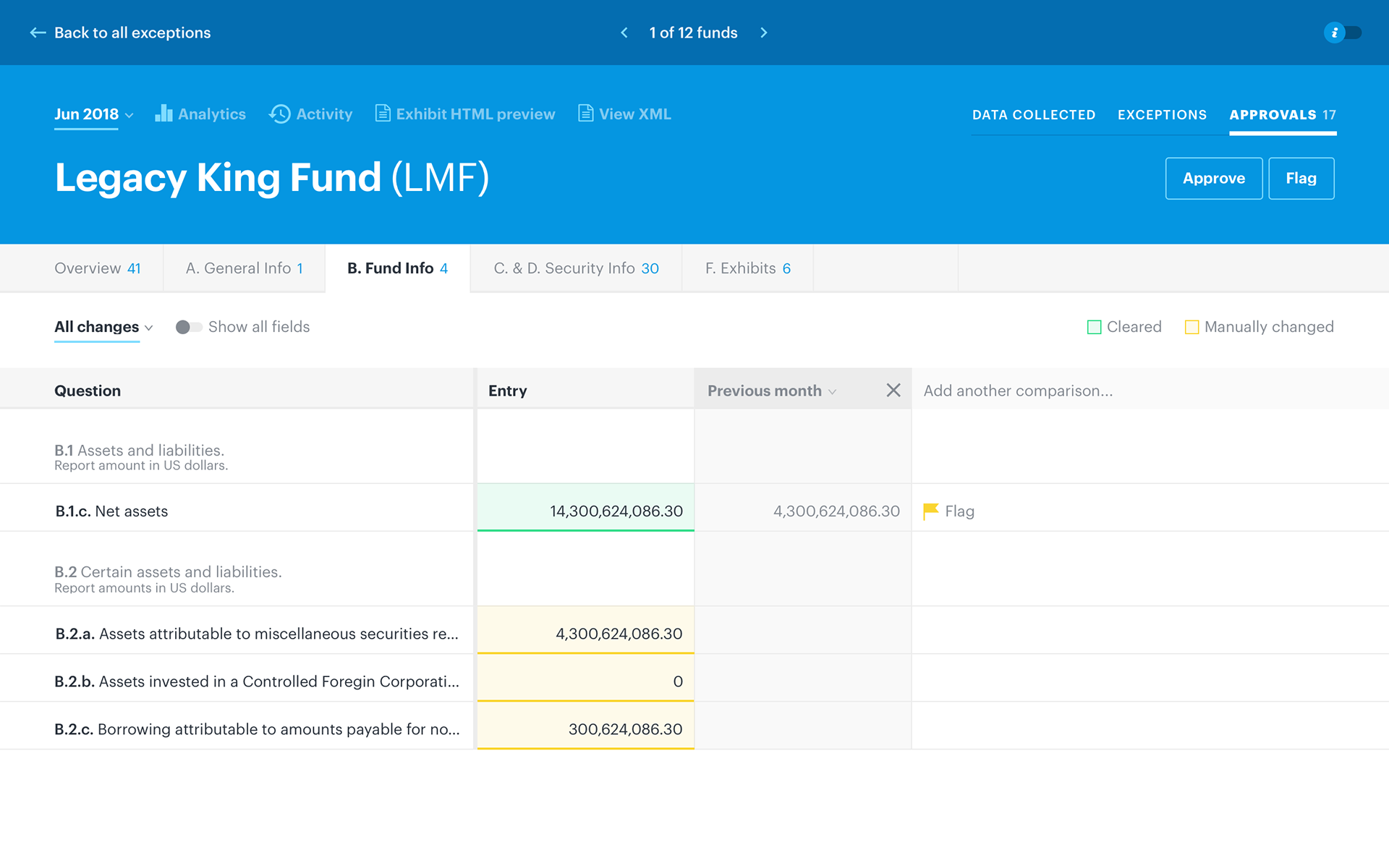Click the yellow Flag icon in the Net assets row
Screen dimensions: 1389x868
click(931, 511)
